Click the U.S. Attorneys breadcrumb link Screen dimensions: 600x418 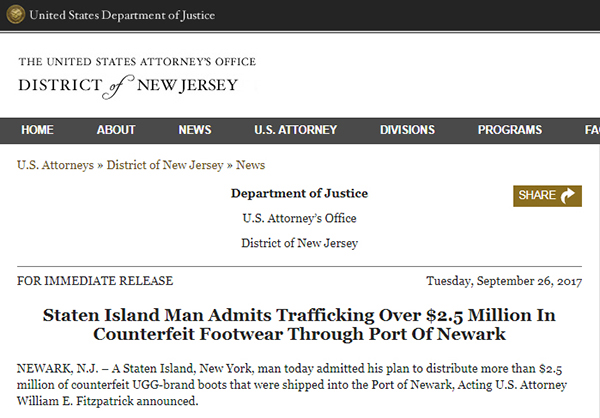tap(55, 165)
